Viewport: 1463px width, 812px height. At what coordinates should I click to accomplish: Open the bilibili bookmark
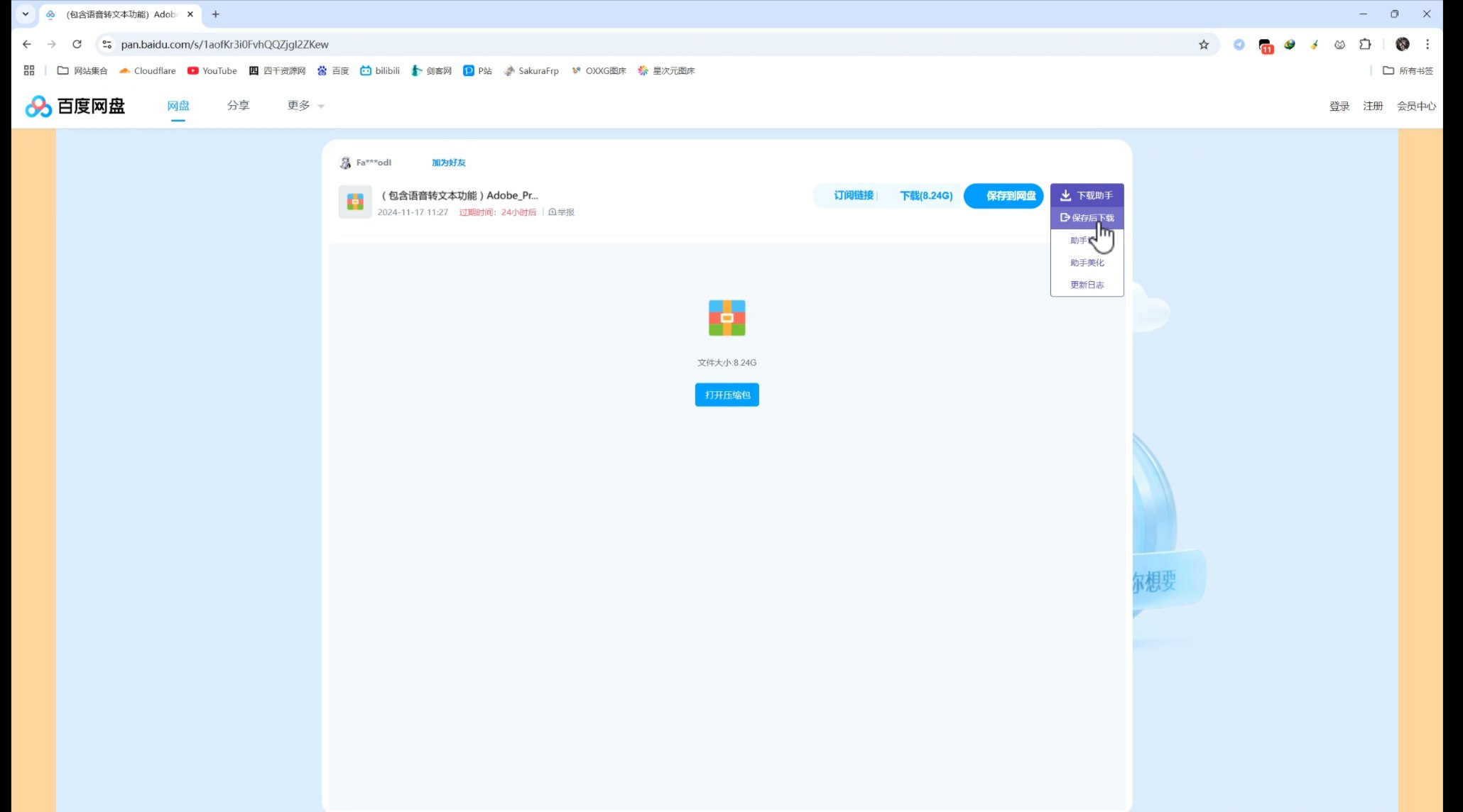click(x=380, y=70)
